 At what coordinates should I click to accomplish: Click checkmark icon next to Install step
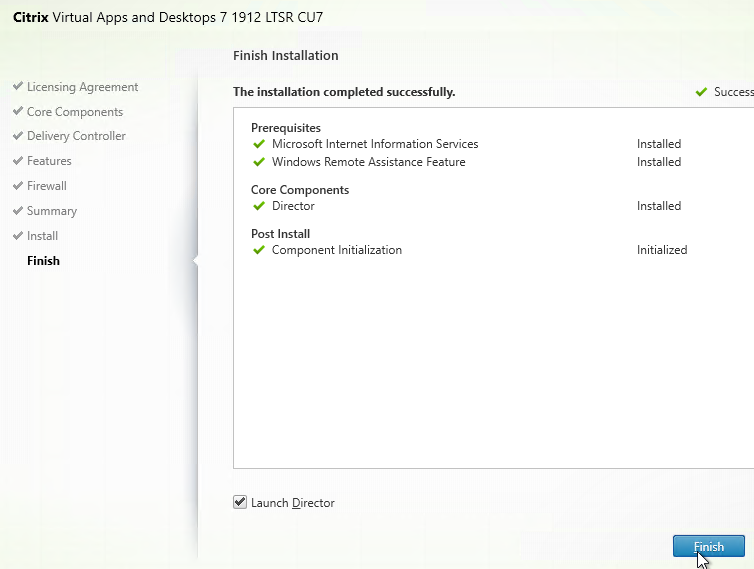pyautogui.click(x=18, y=235)
